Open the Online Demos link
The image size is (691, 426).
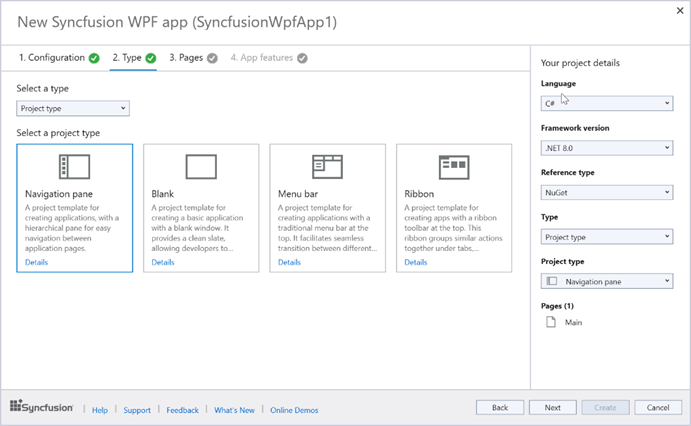click(x=294, y=410)
